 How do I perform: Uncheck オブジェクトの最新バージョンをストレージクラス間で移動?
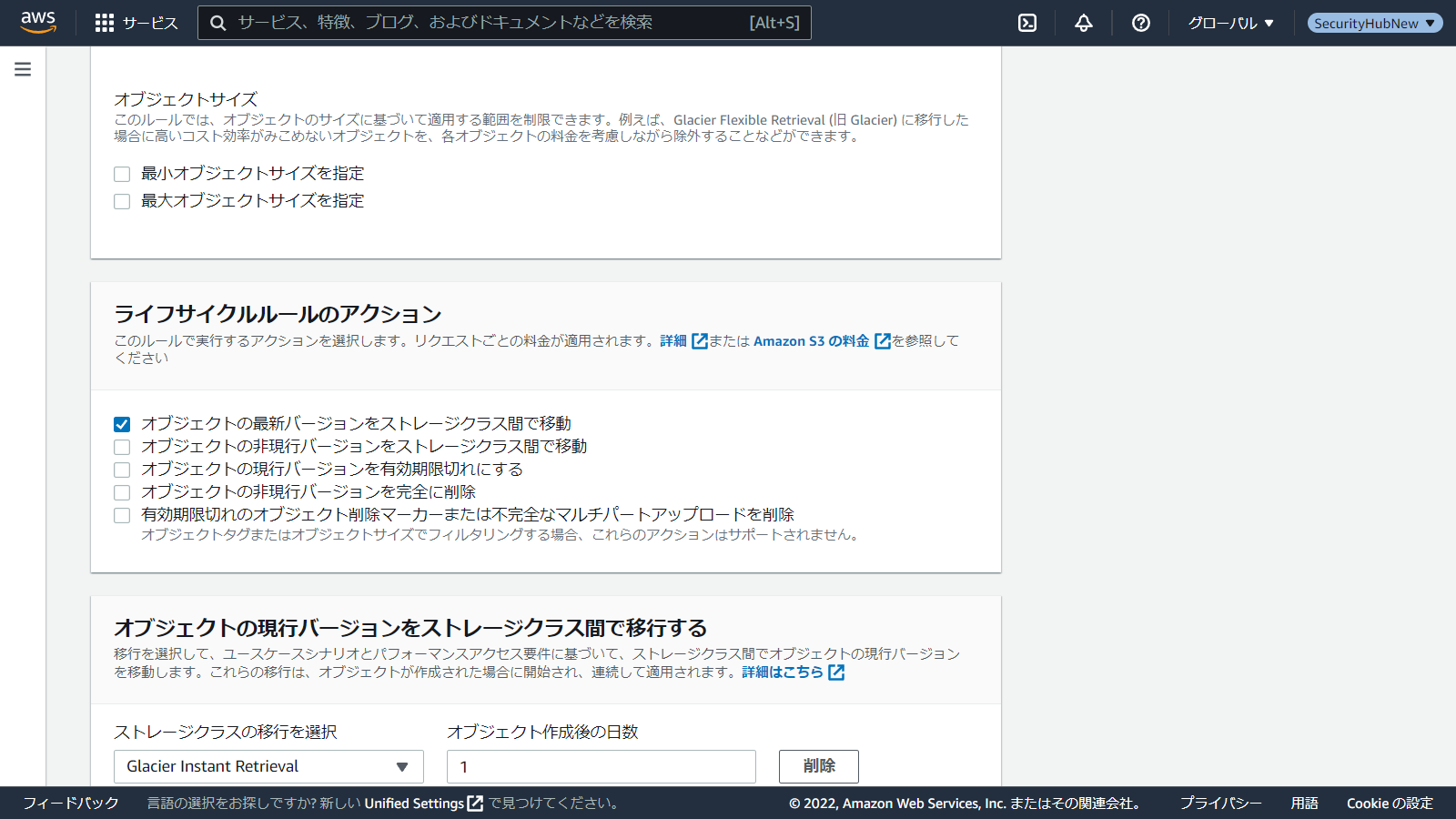(122, 424)
